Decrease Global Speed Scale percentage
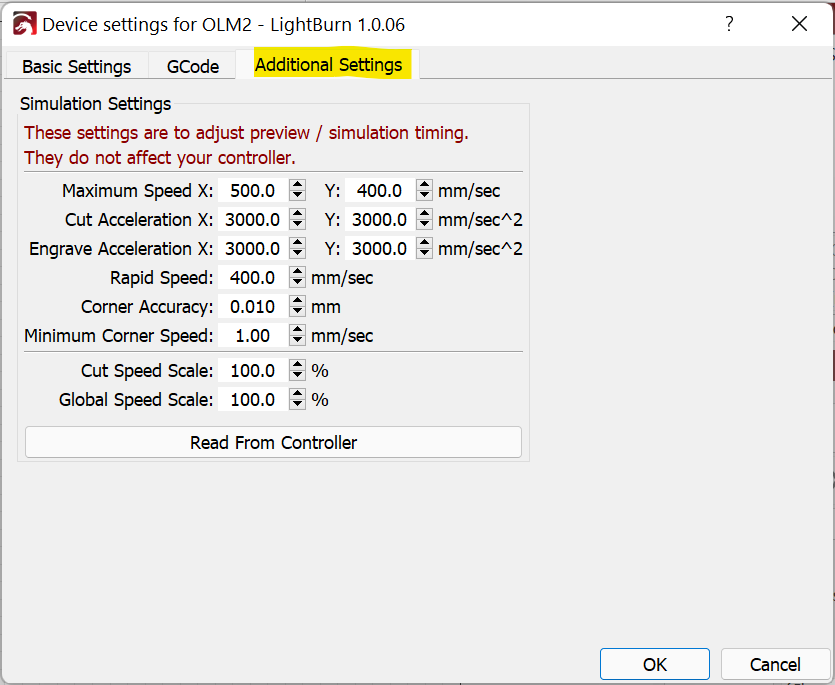The height and width of the screenshot is (685, 835). (x=298, y=405)
